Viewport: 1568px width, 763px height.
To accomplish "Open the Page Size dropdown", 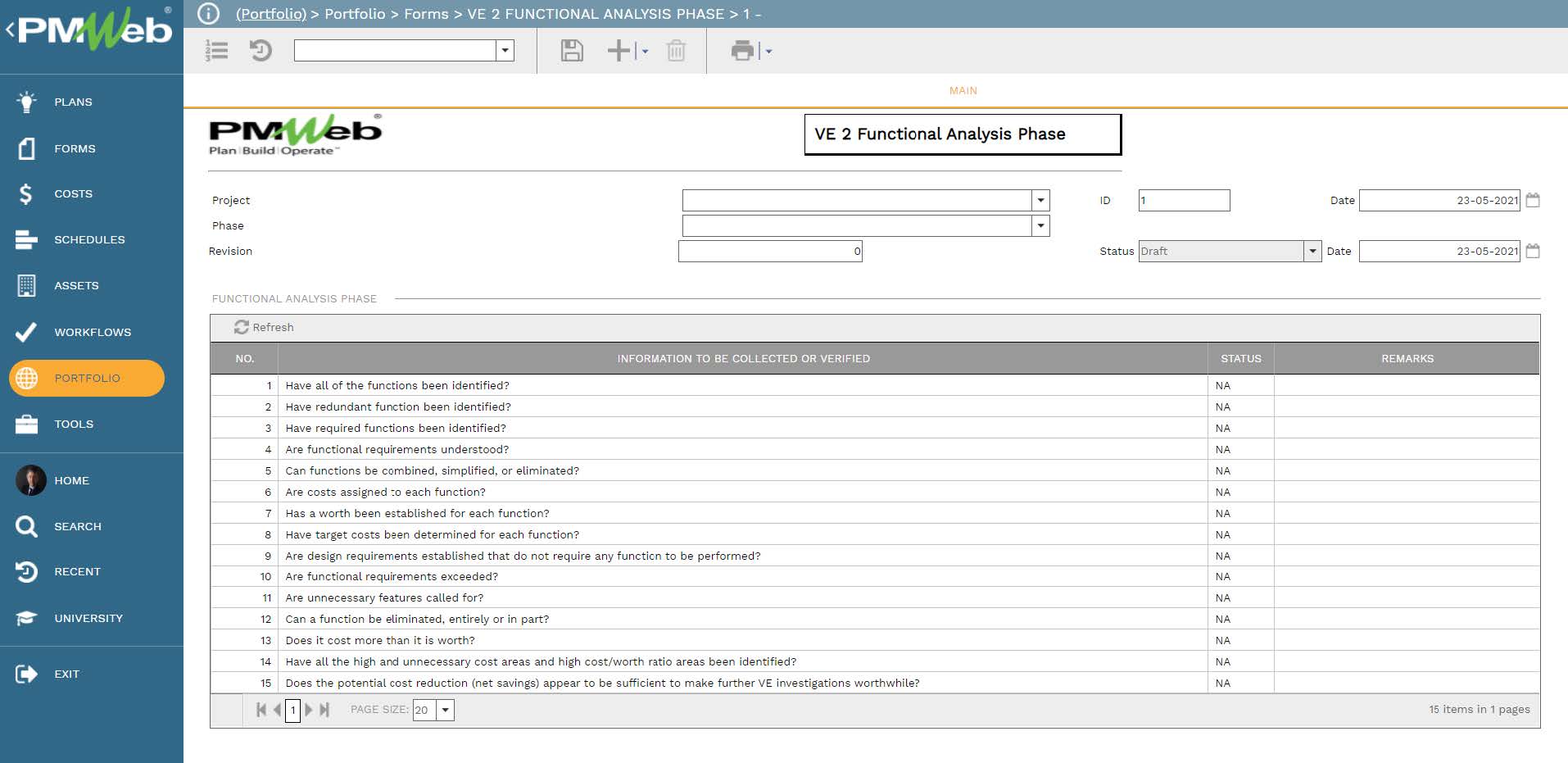I will point(445,710).
